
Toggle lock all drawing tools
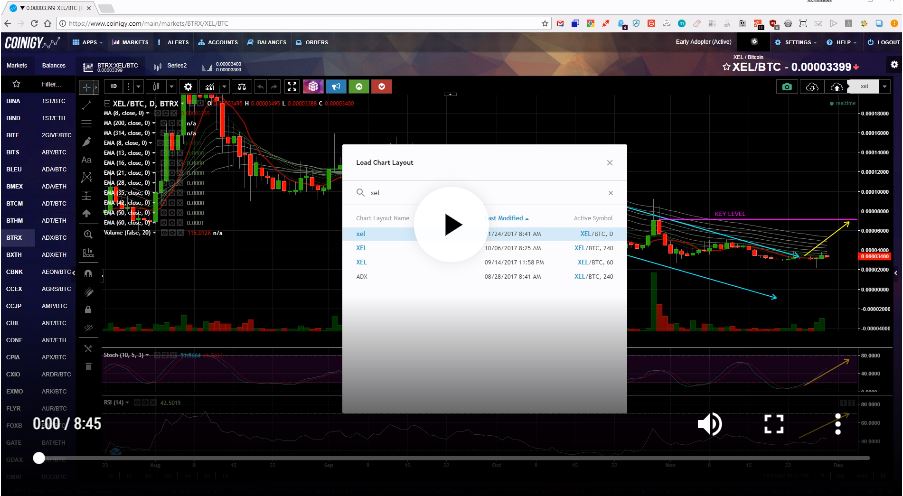point(88,309)
